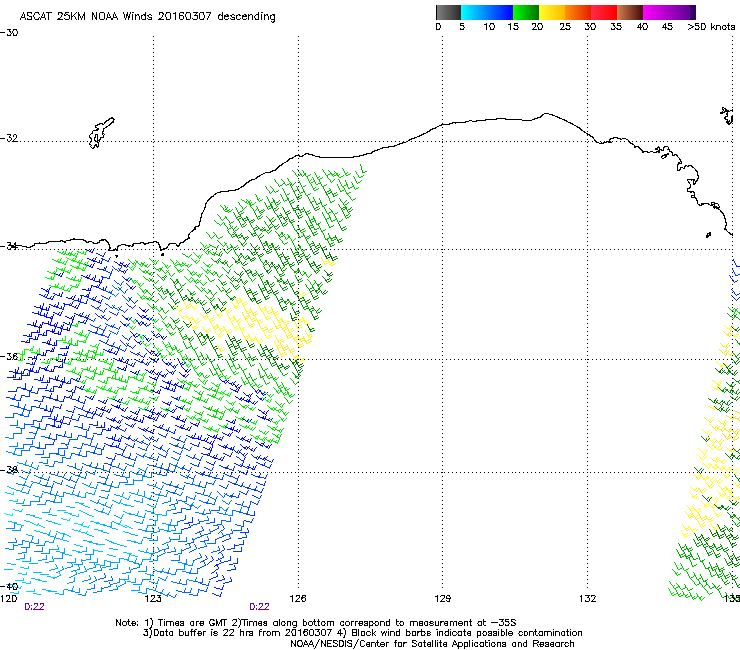The image size is (740, 650).
Task: Click the longitude label '120'
Action: [8, 599]
